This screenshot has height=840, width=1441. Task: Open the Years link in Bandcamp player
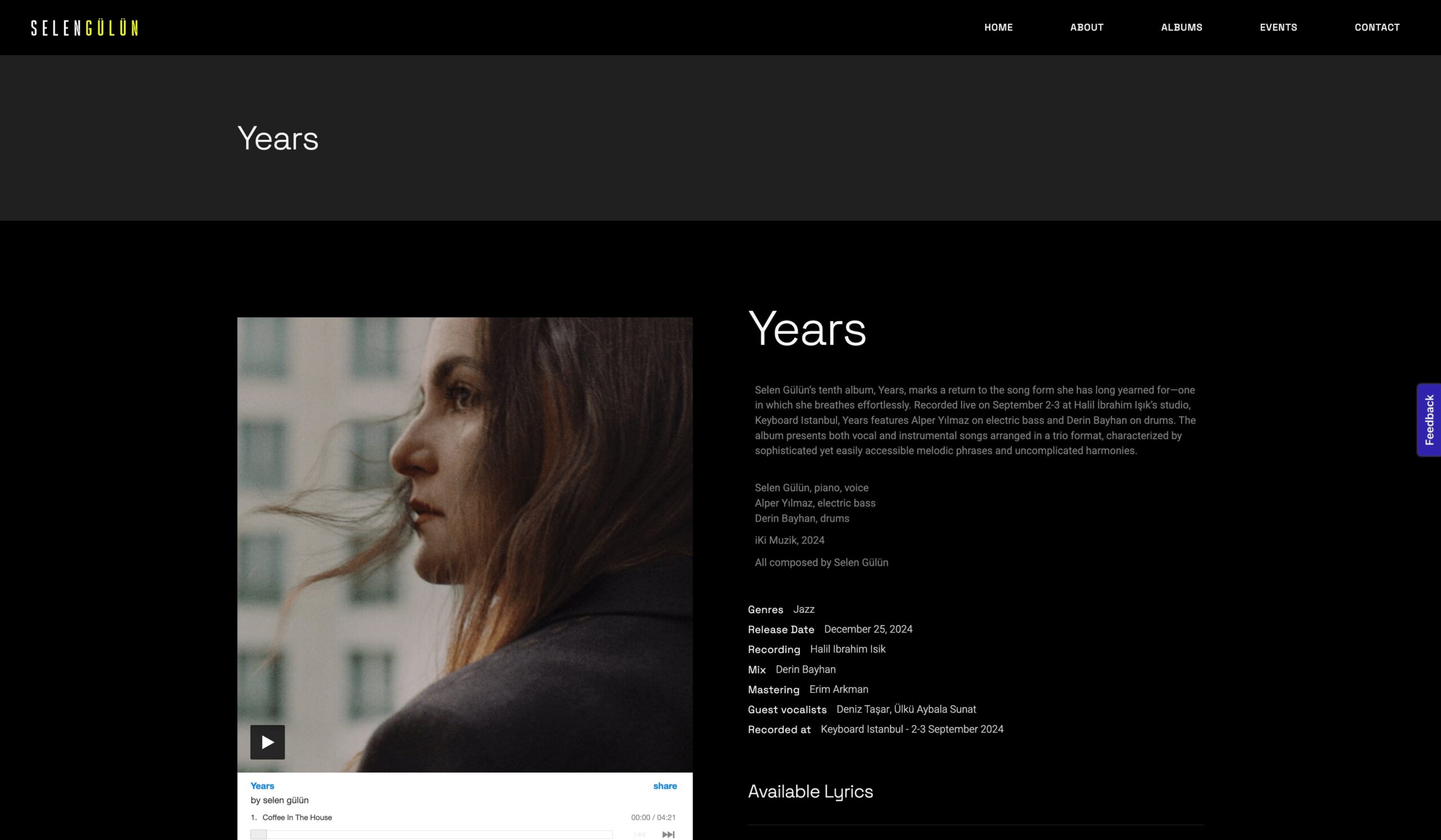coord(262,786)
